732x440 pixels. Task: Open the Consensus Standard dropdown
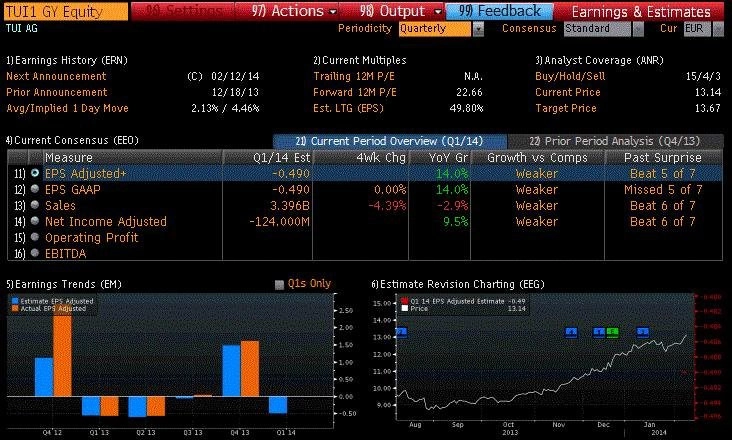pyautogui.click(x=638, y=29)
